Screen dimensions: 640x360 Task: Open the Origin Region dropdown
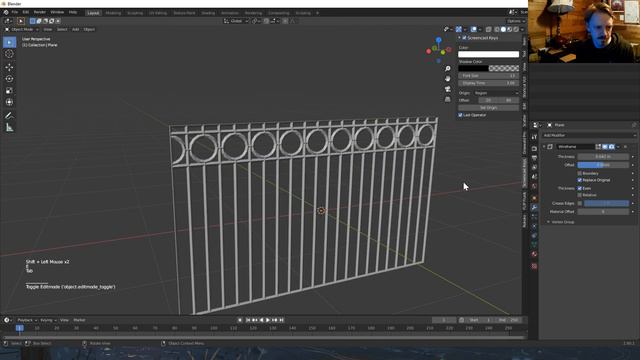(496, 93)
